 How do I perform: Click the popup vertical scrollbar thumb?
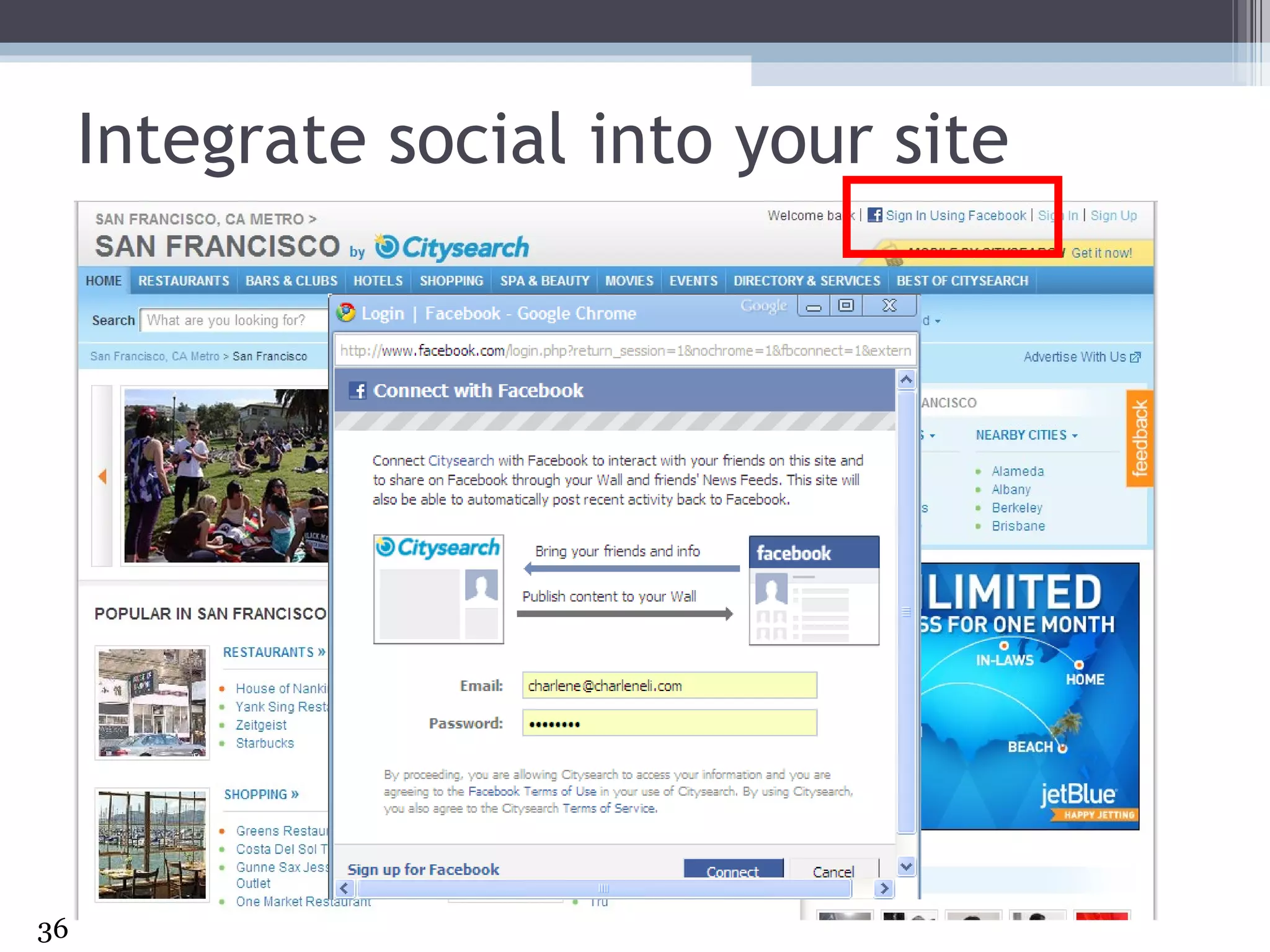(906, 612)
